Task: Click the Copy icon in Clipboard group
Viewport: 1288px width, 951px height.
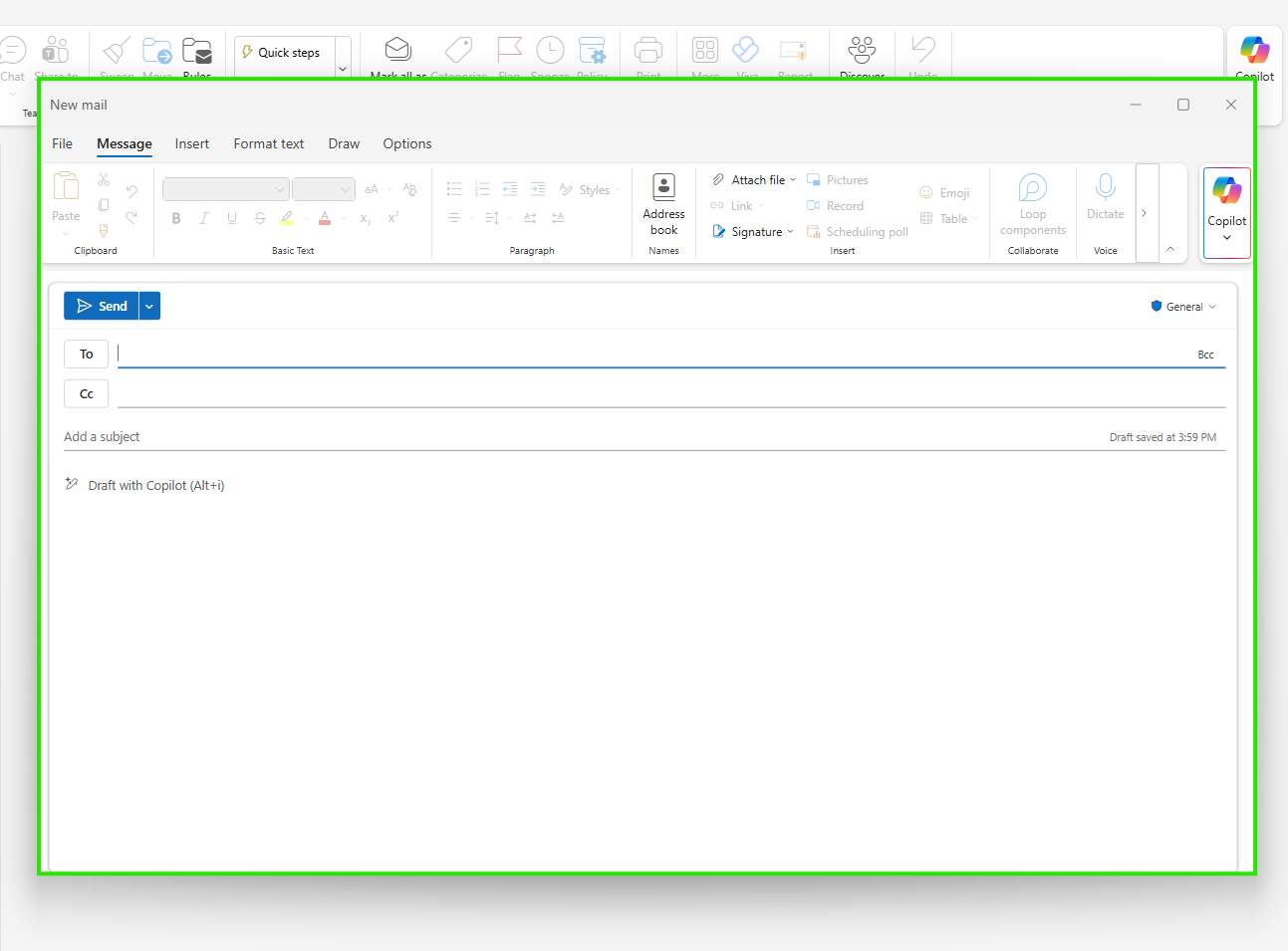Action: pyautogui.click(x=104, y=205)
